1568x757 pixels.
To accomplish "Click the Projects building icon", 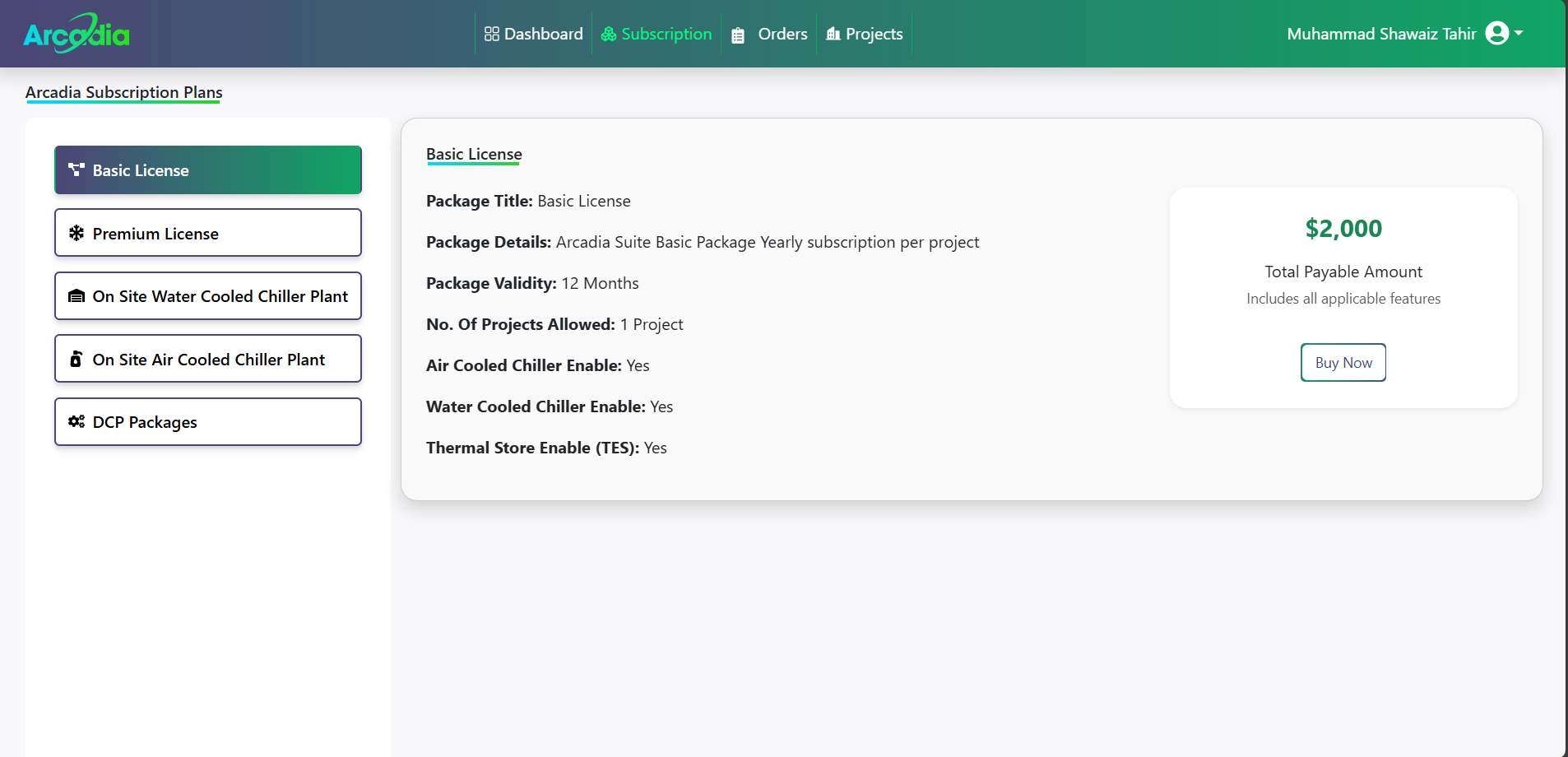I will [x=833, y=34].
